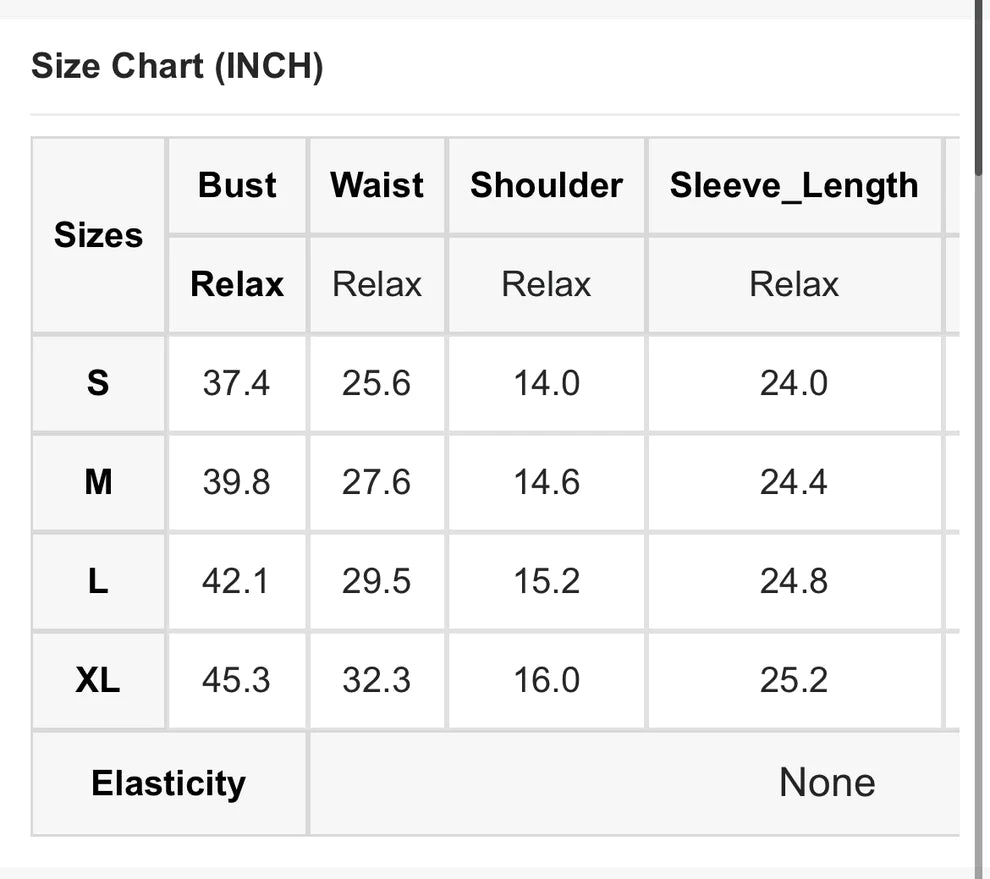This screenshot has height=879, width=990.
Task: Click the M size row label
Action: [x=98, y=482]
